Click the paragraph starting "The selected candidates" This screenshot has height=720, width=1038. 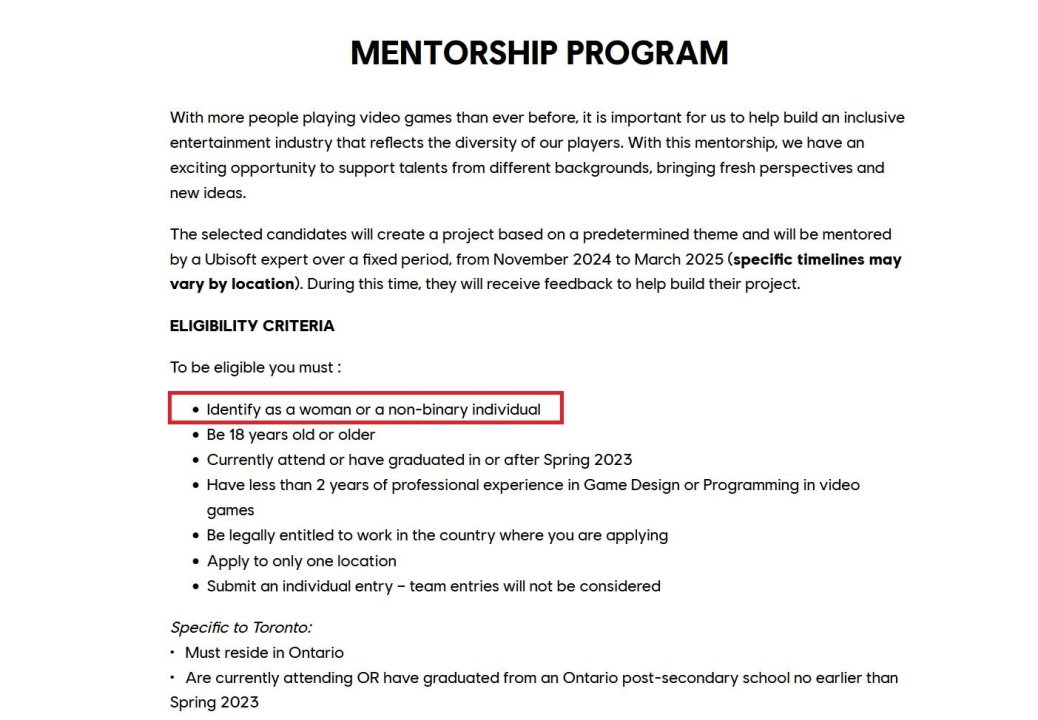[x=535, y=259]
